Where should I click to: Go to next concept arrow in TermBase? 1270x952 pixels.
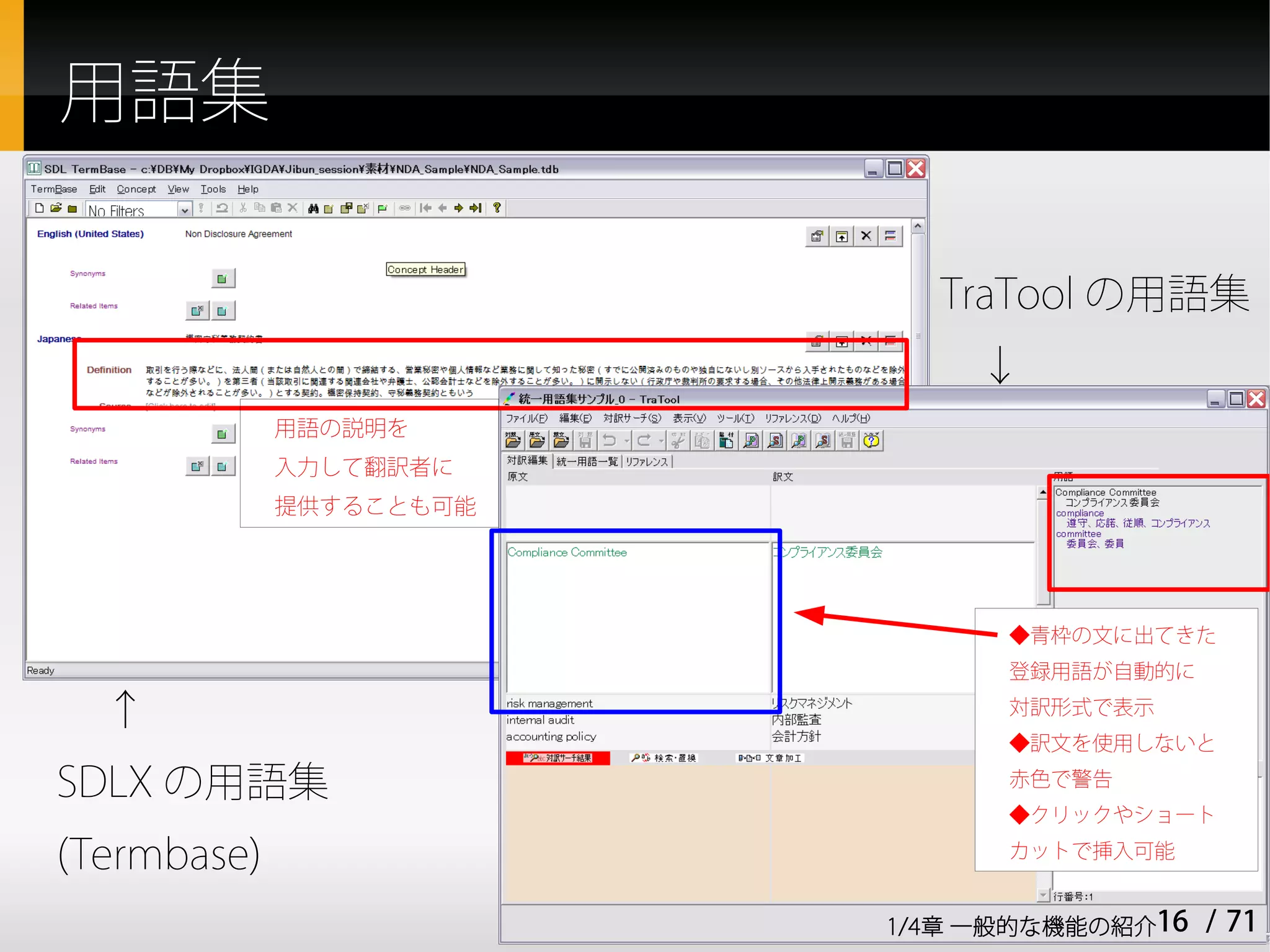[x=459, y=208]
